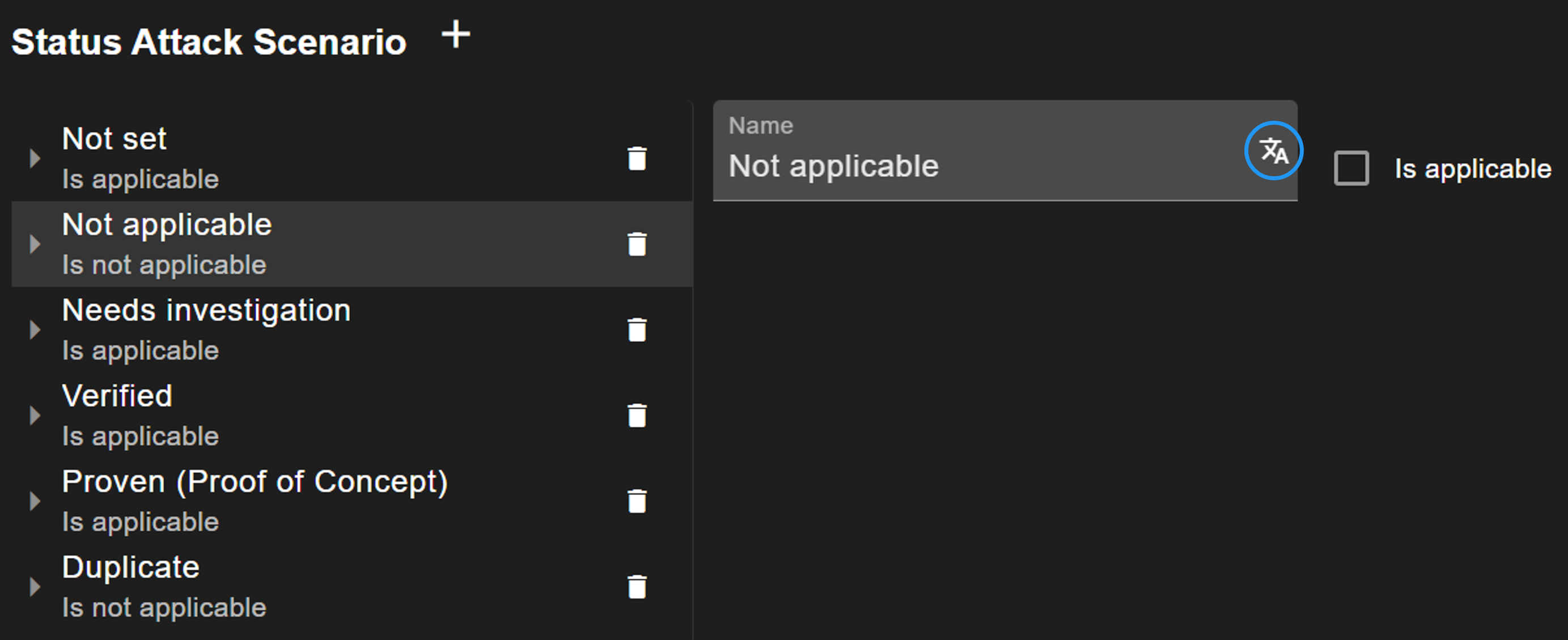Expand the Not applicable entry arrow
The image size is (1568, 640).
pos(35,244)
